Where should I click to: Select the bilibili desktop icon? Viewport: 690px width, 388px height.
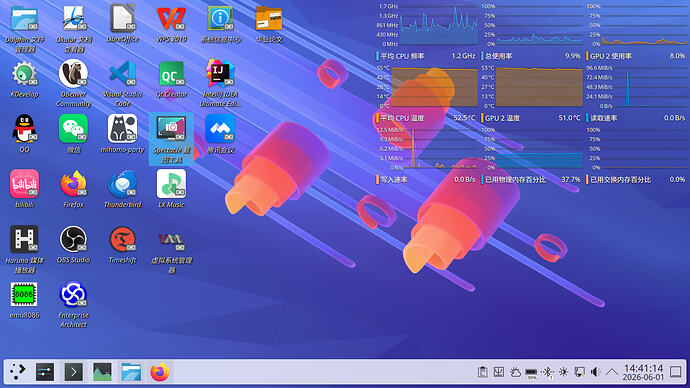pos(25,184)
